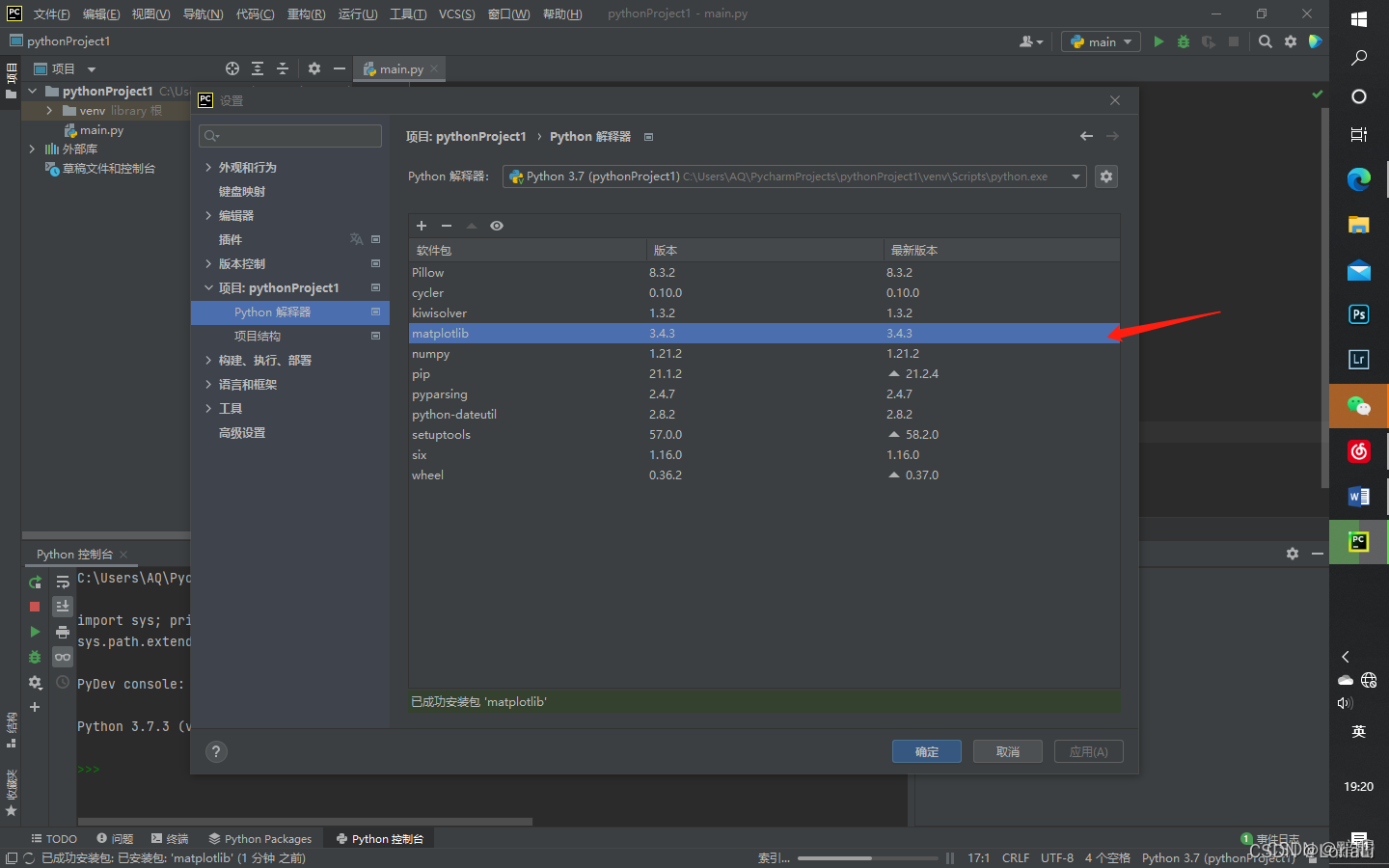The height and width of the screenshot is (868, 1389).
Task: Click the red stop console icon
Action: (x=35, y=607)
